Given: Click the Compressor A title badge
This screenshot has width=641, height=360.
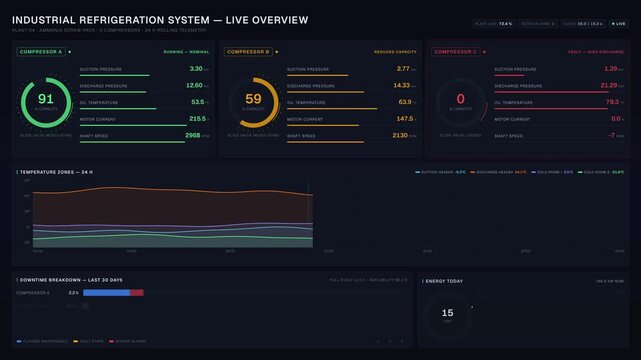Looking at the screenshot, I should [x=41, y=52].
